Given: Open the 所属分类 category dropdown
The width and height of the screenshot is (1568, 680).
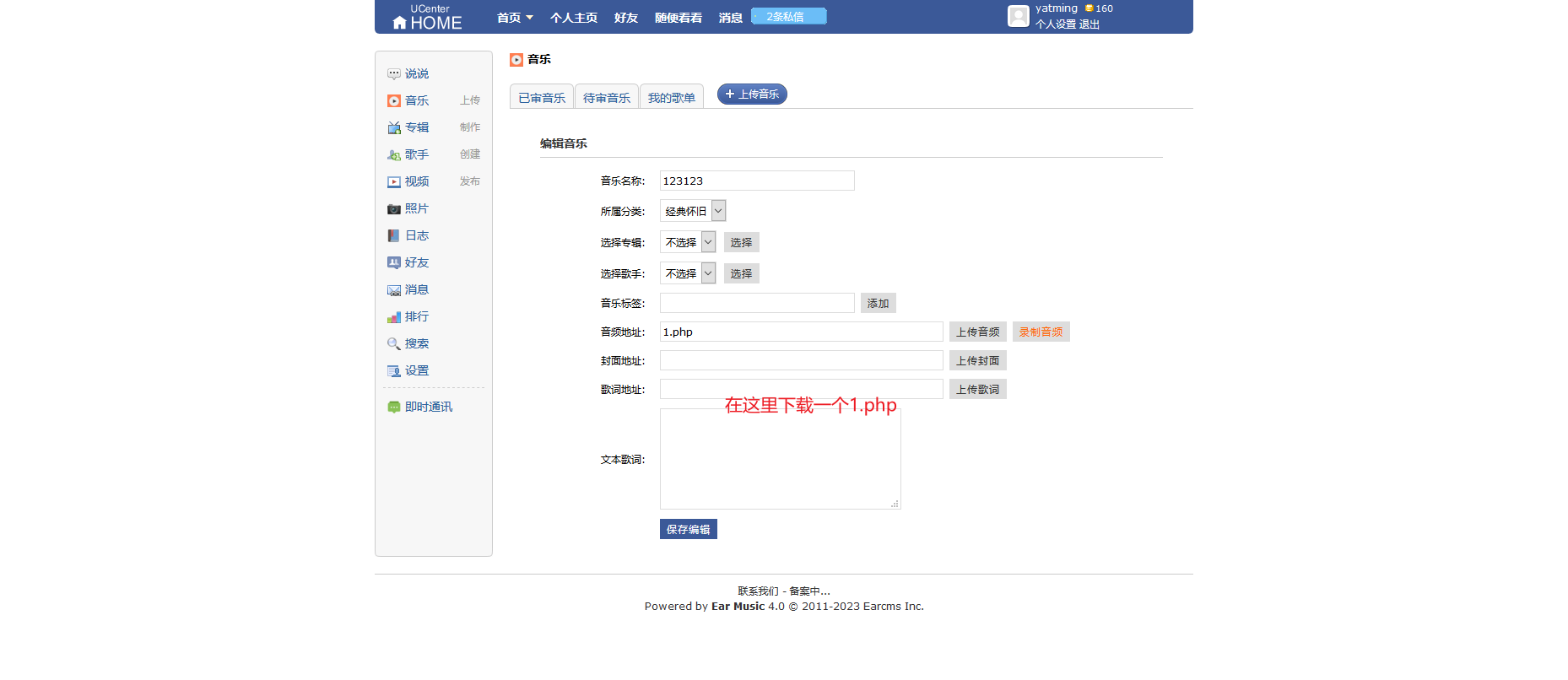Looking at the screenshot, I should click(693, 211).
